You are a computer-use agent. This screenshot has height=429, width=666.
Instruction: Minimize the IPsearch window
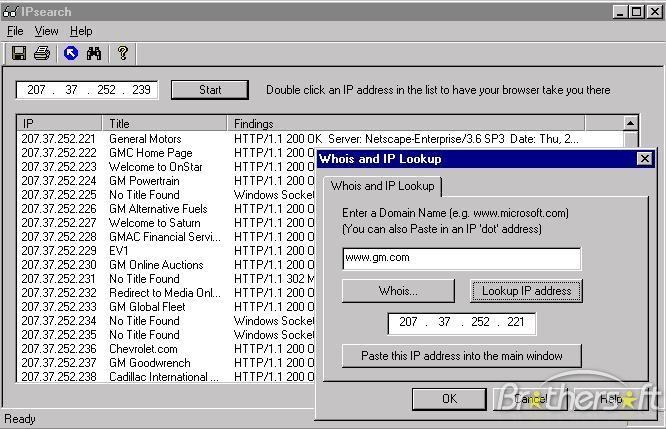coord(620,11)
